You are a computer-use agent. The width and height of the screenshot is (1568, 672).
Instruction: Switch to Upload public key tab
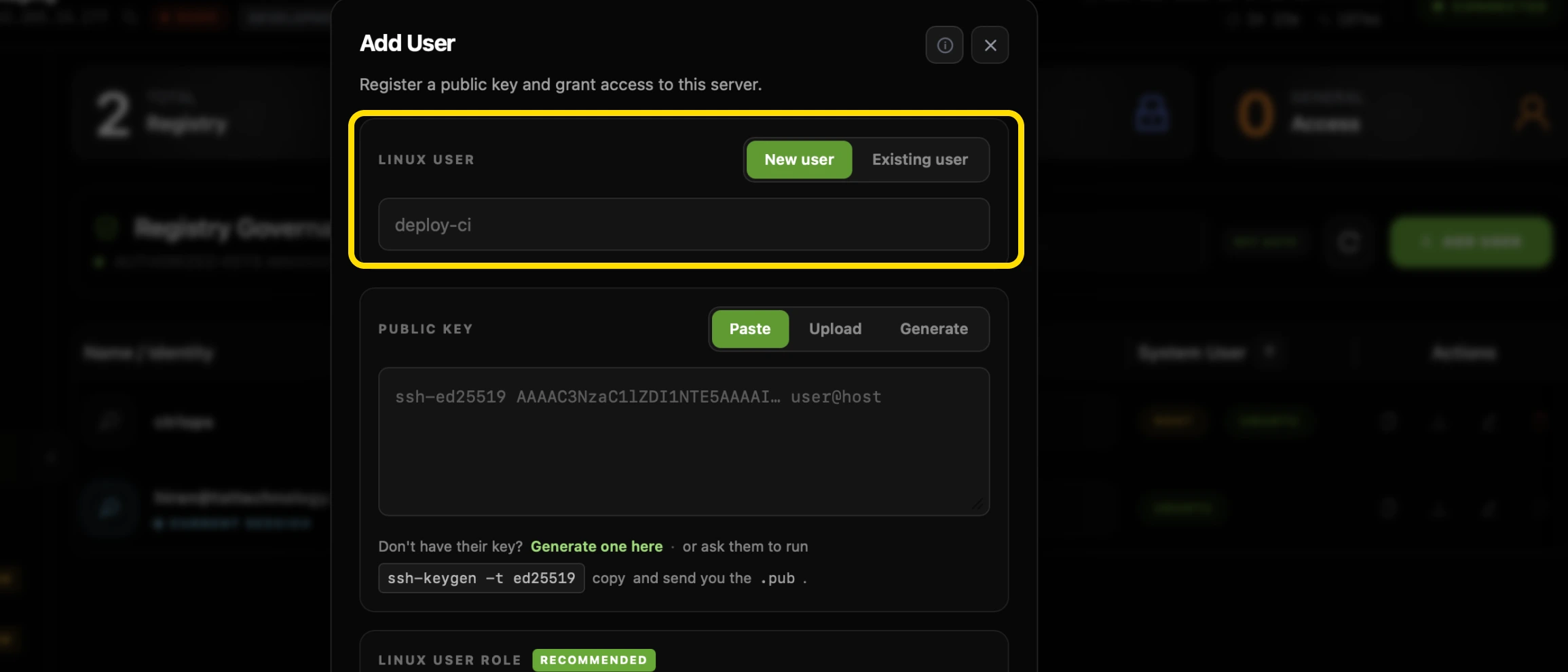(835, 329)
